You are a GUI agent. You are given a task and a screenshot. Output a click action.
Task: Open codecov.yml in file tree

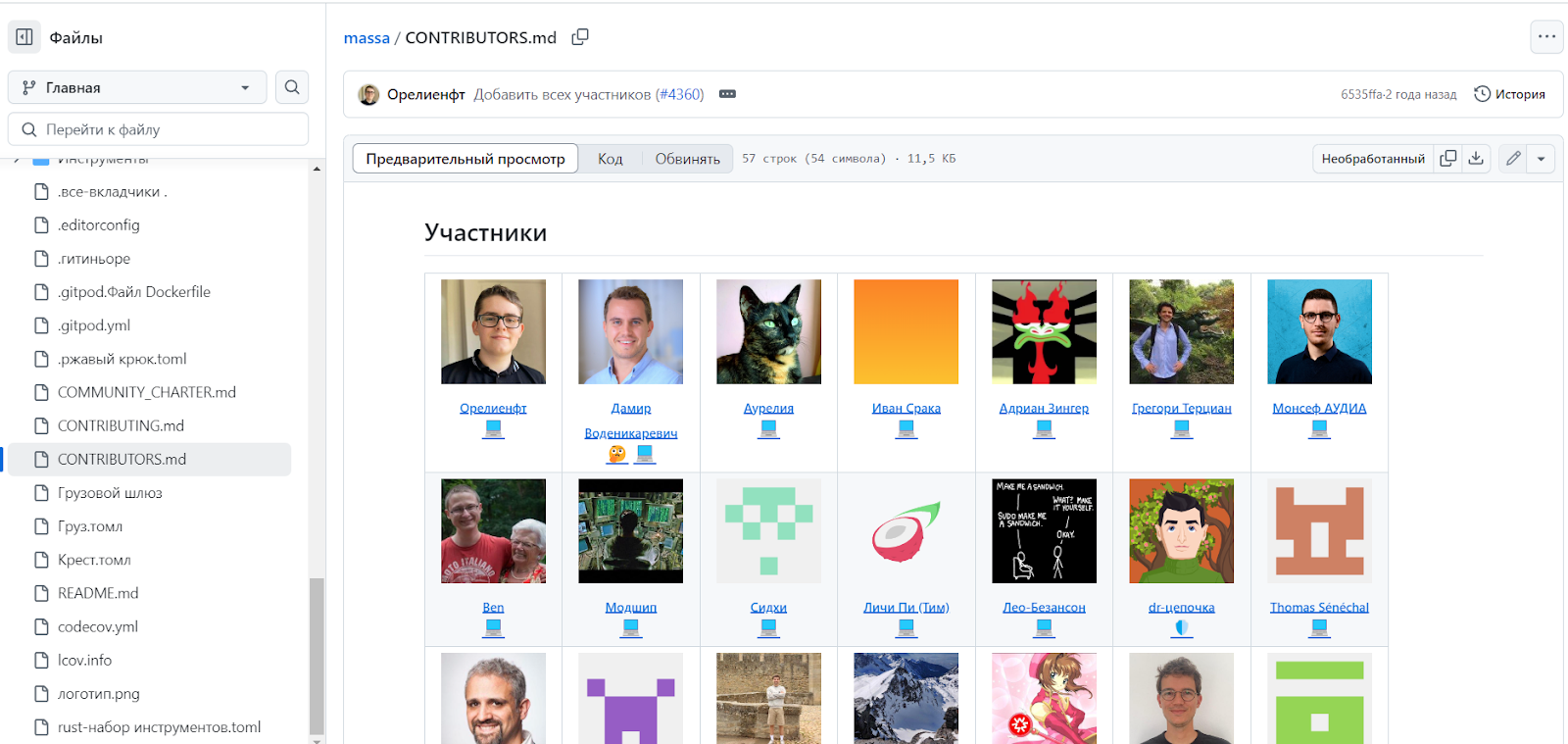click(x=97, y=626)
